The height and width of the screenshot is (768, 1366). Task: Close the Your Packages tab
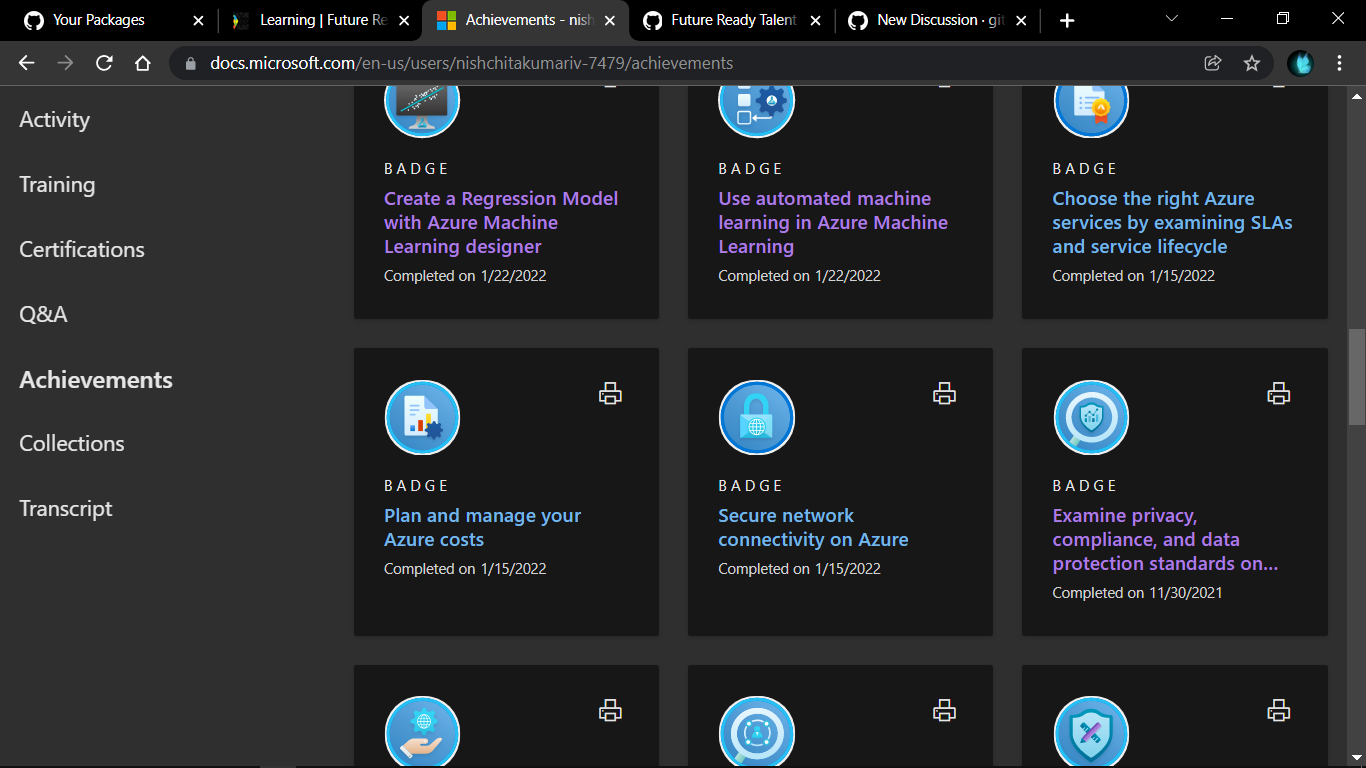(x=198, y=20)
